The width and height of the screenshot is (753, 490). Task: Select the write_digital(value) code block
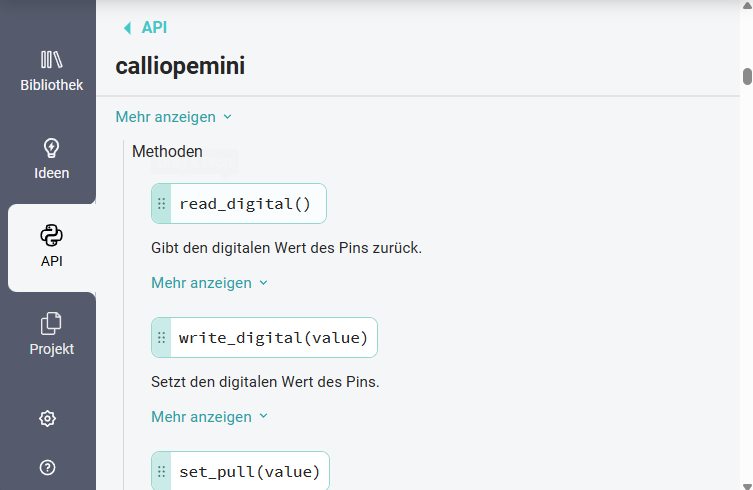pyautogui.click(x=273, y=338)
